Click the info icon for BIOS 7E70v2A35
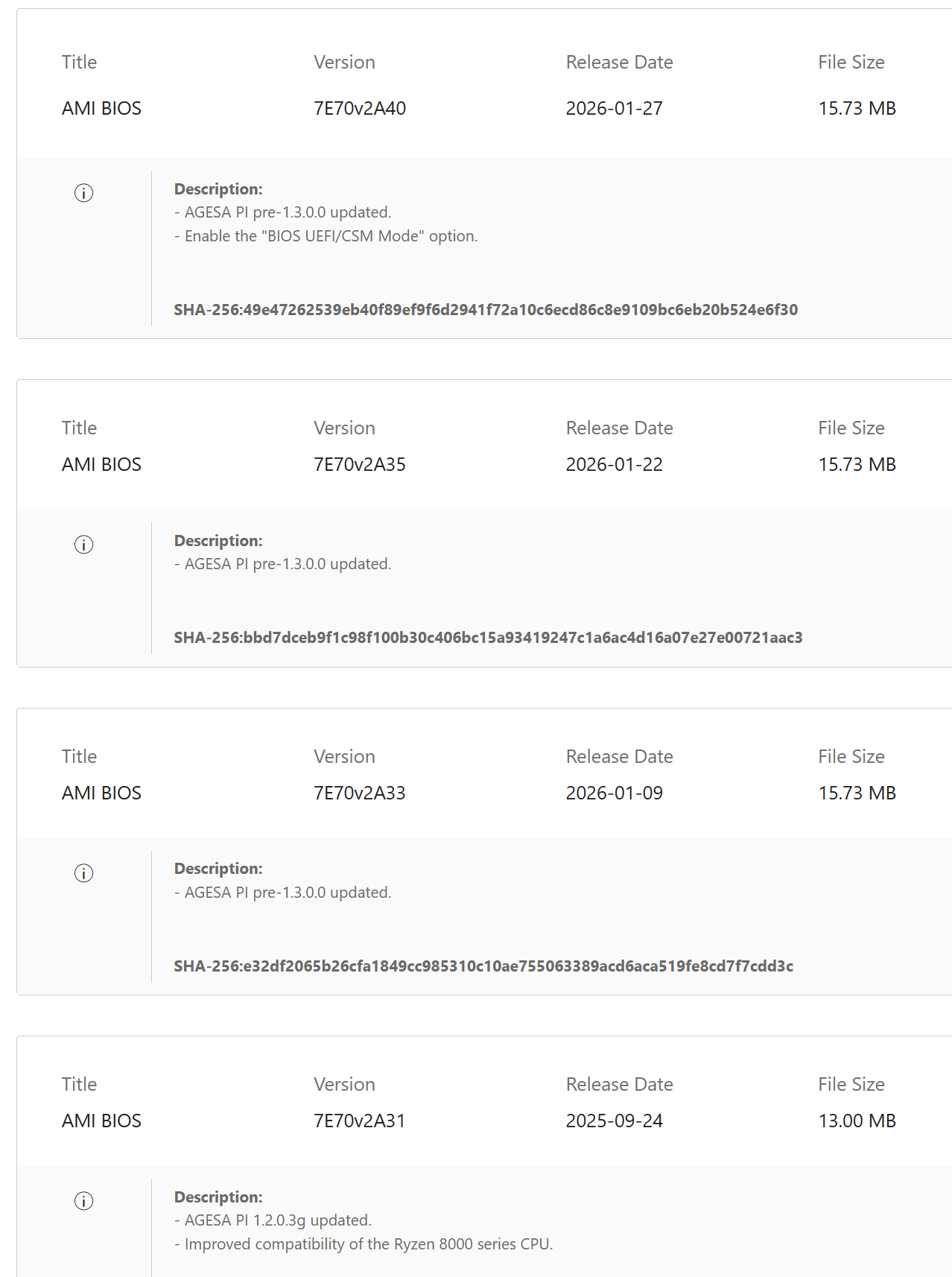Image resolution: width=952 pixels, height=1277 pixels. (83, 545)
